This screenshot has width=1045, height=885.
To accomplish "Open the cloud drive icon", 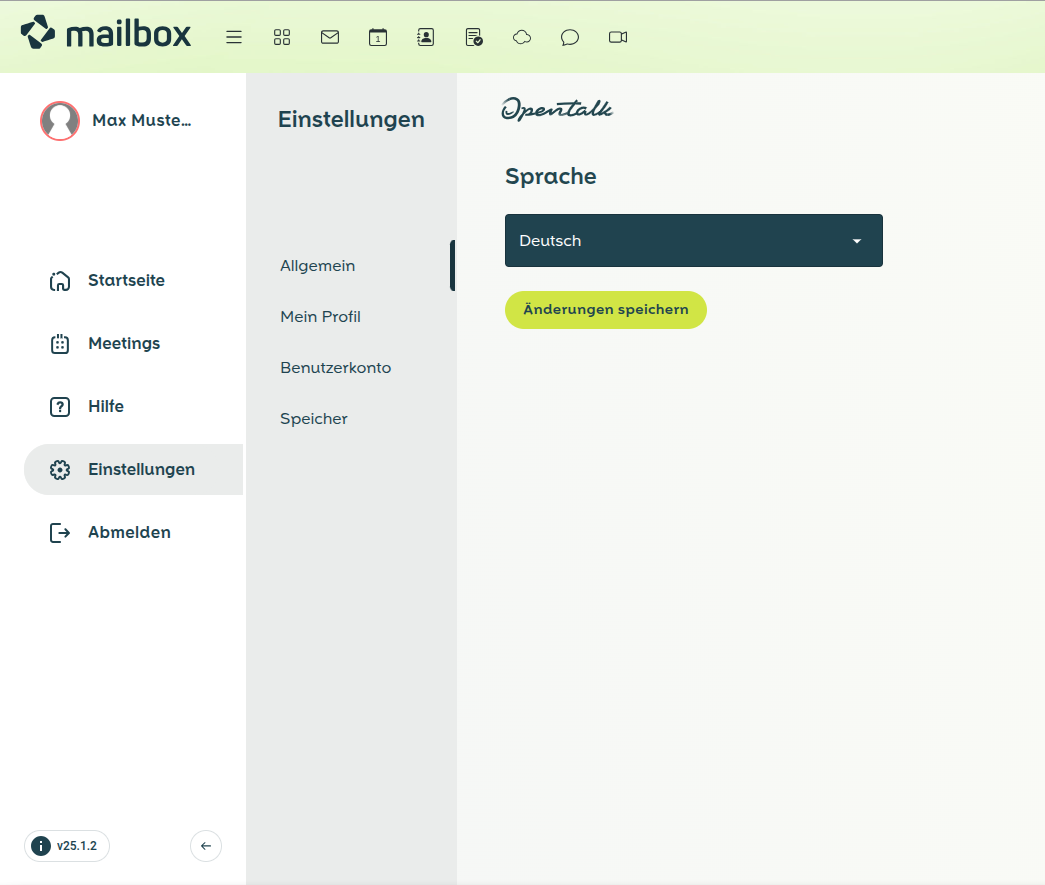I will [x=522, y=37].
